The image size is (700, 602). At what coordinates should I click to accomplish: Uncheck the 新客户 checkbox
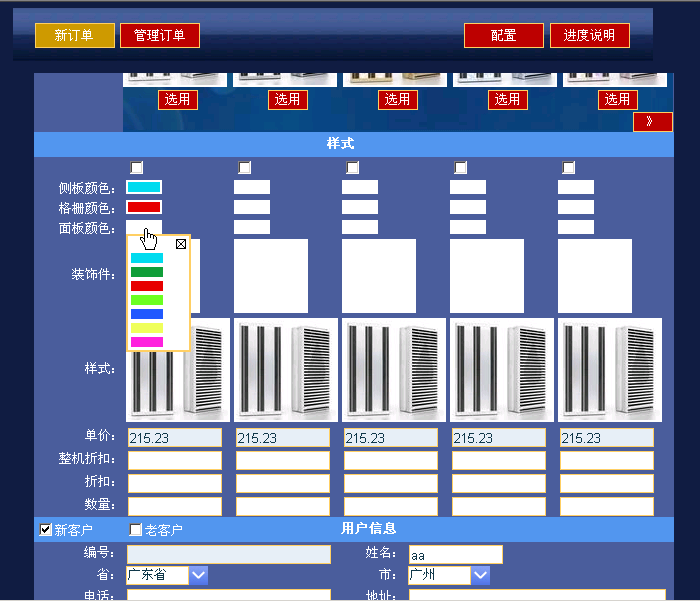(x=46, y=530)
